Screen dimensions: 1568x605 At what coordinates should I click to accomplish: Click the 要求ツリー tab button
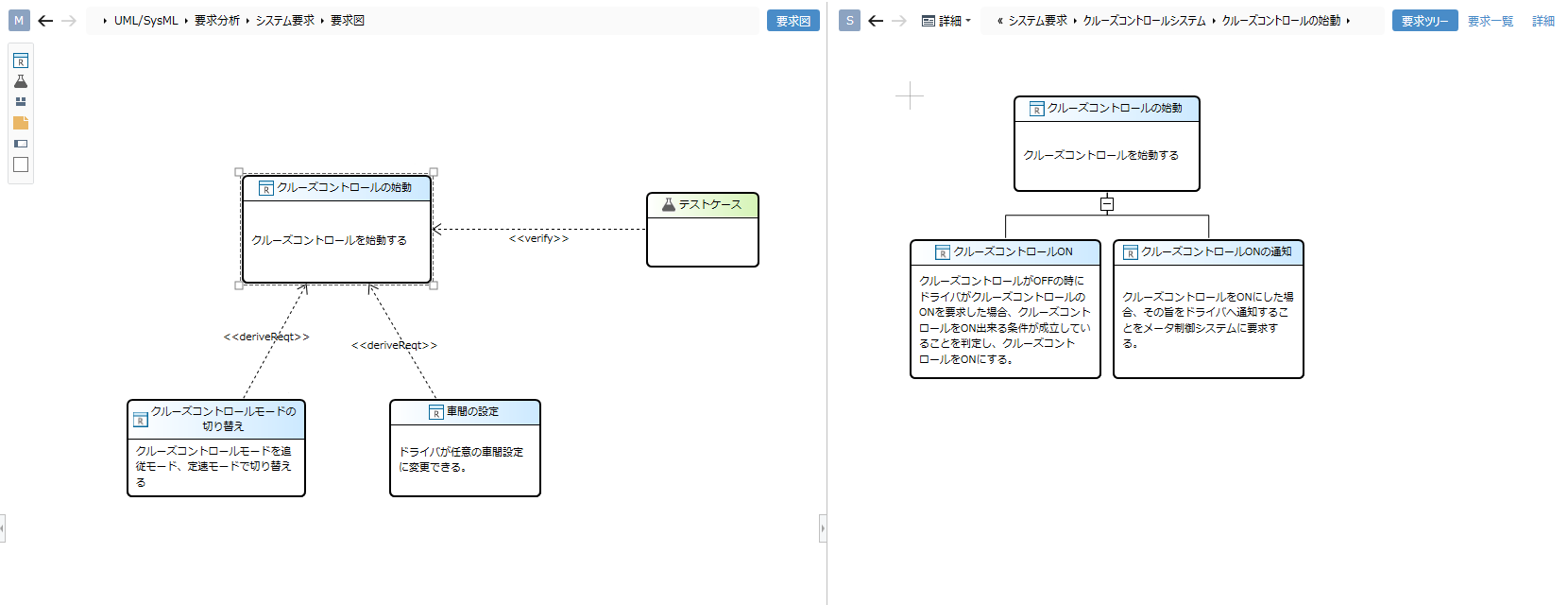[1424, 21]
